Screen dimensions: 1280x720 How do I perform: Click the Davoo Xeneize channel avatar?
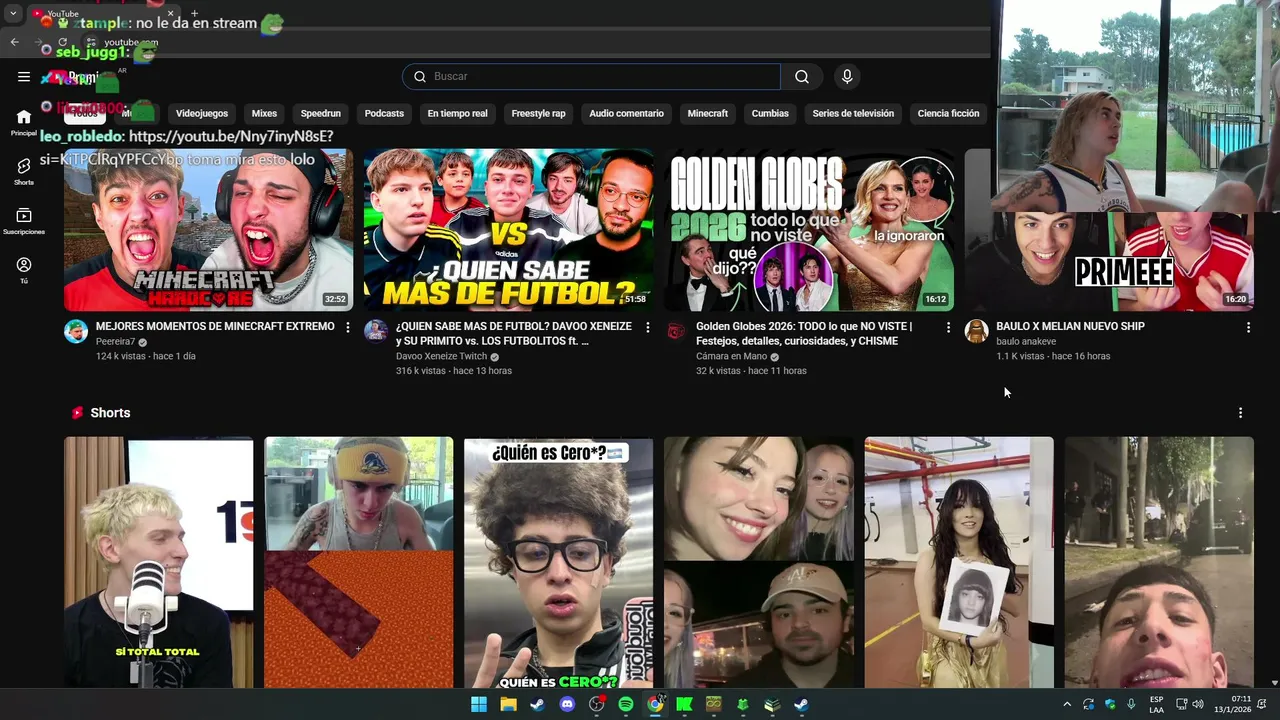(x=376, y=331)
